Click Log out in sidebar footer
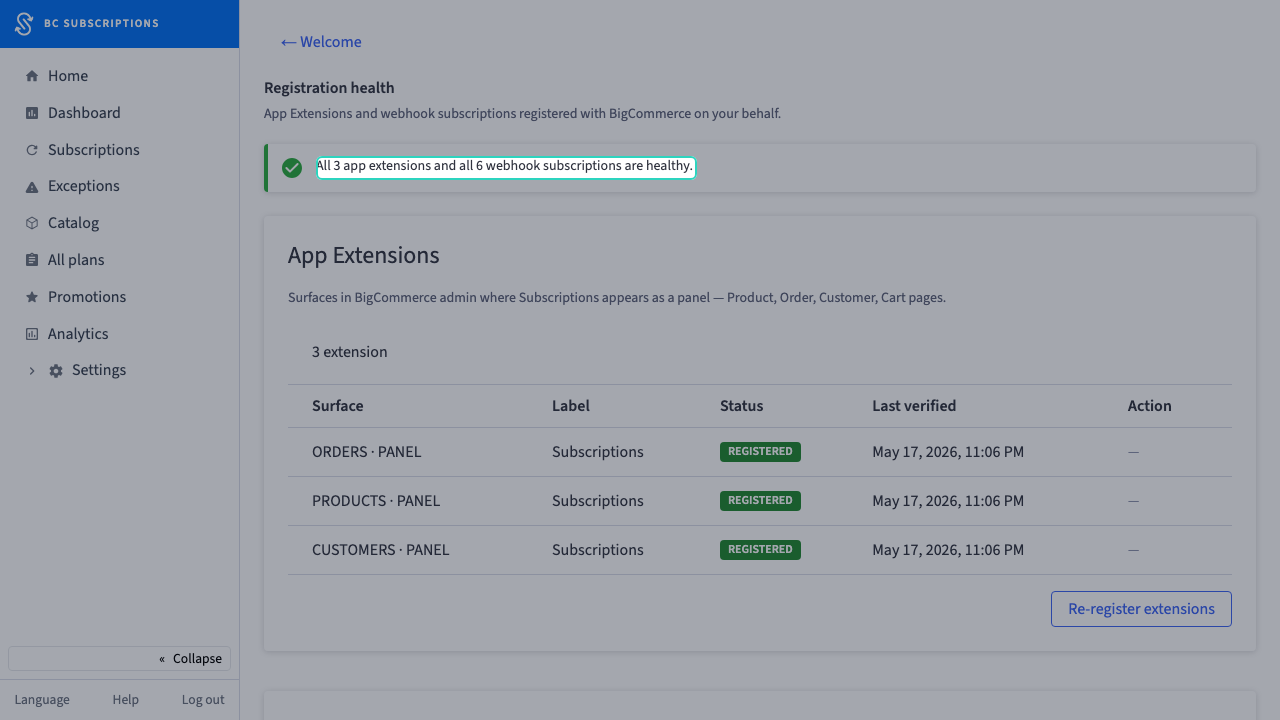 click(x=203, y=700)
